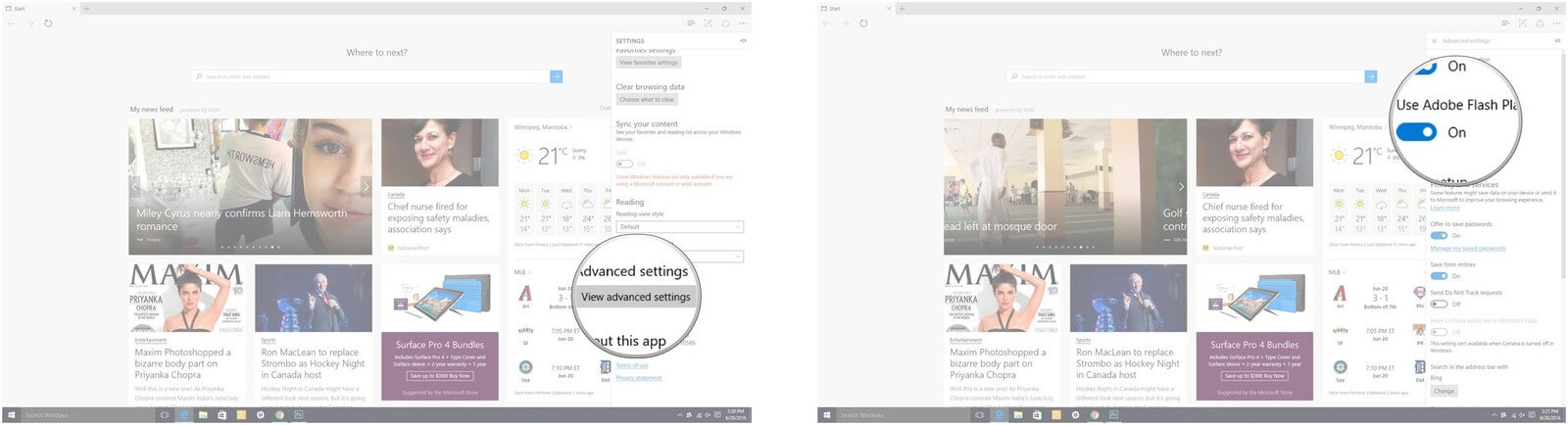Open the Hub icon beside SETTINGS pane
1568x425 pixels.
[x=691, y=23]
